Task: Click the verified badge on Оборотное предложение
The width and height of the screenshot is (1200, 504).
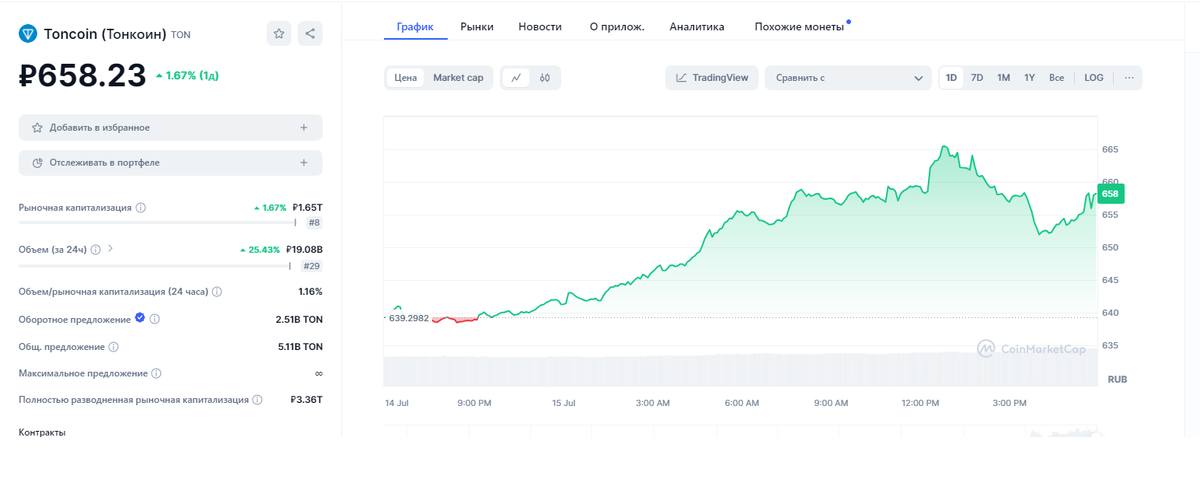Action: [x=140, y=319]
